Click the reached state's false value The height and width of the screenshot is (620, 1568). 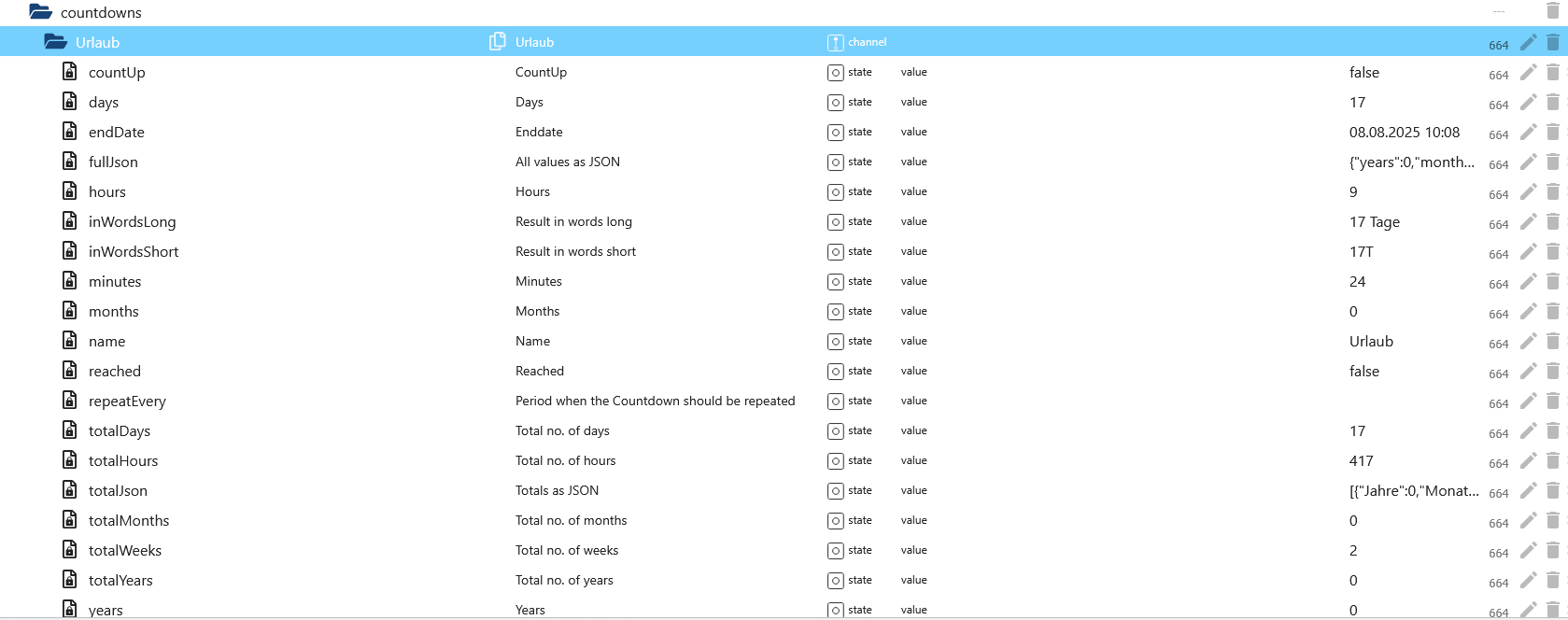click(1363, 371)
